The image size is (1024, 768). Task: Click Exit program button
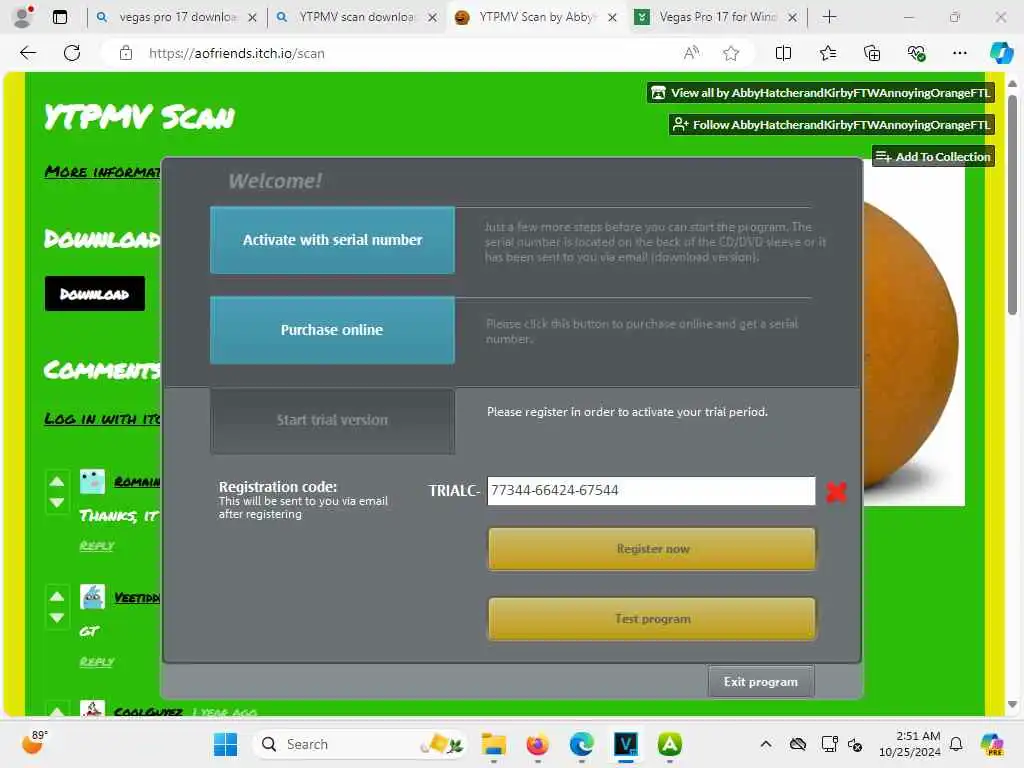761,681
